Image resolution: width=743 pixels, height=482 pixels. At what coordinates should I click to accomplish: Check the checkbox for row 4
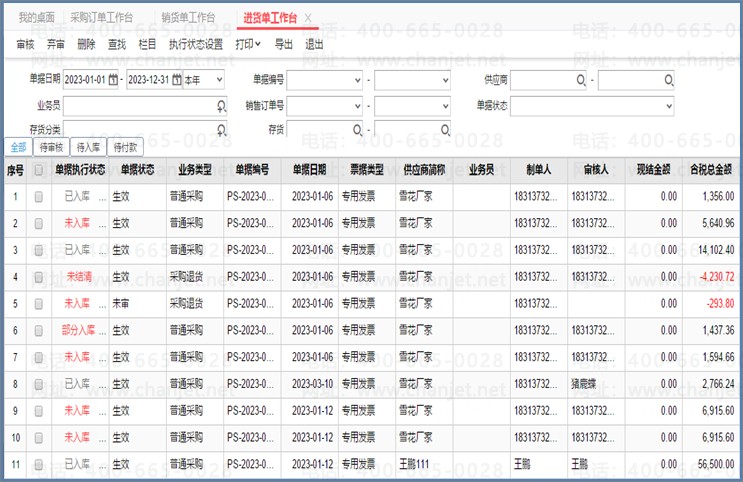tap(38, 277)
